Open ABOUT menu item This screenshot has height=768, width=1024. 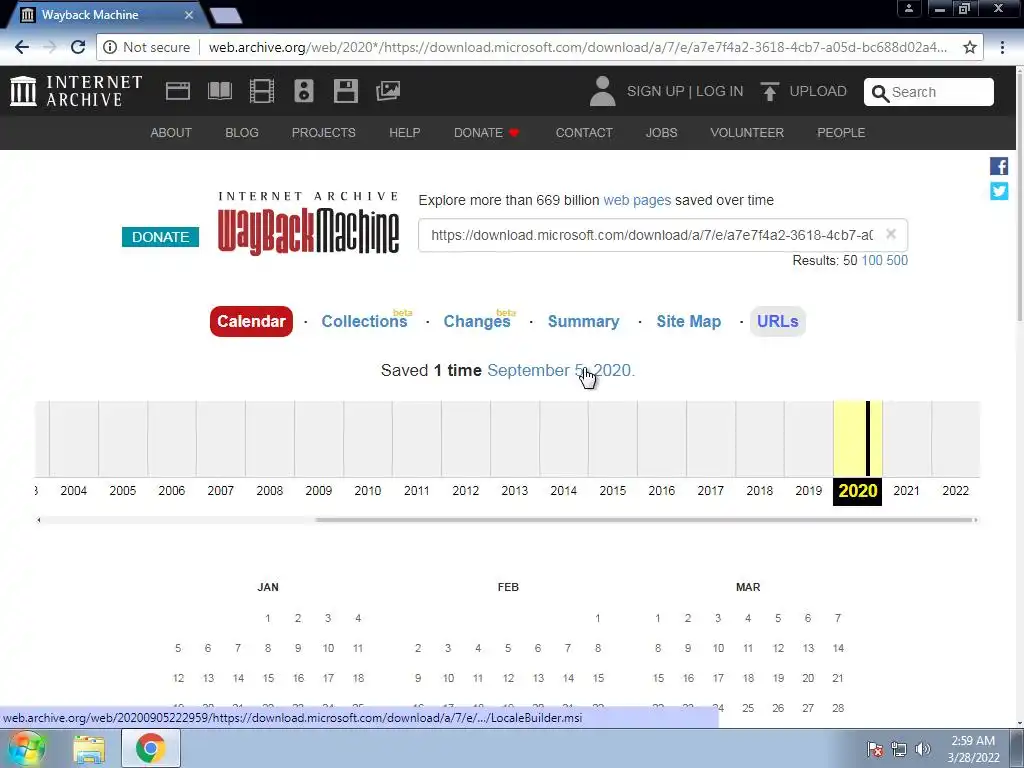[x=171, y=133]
